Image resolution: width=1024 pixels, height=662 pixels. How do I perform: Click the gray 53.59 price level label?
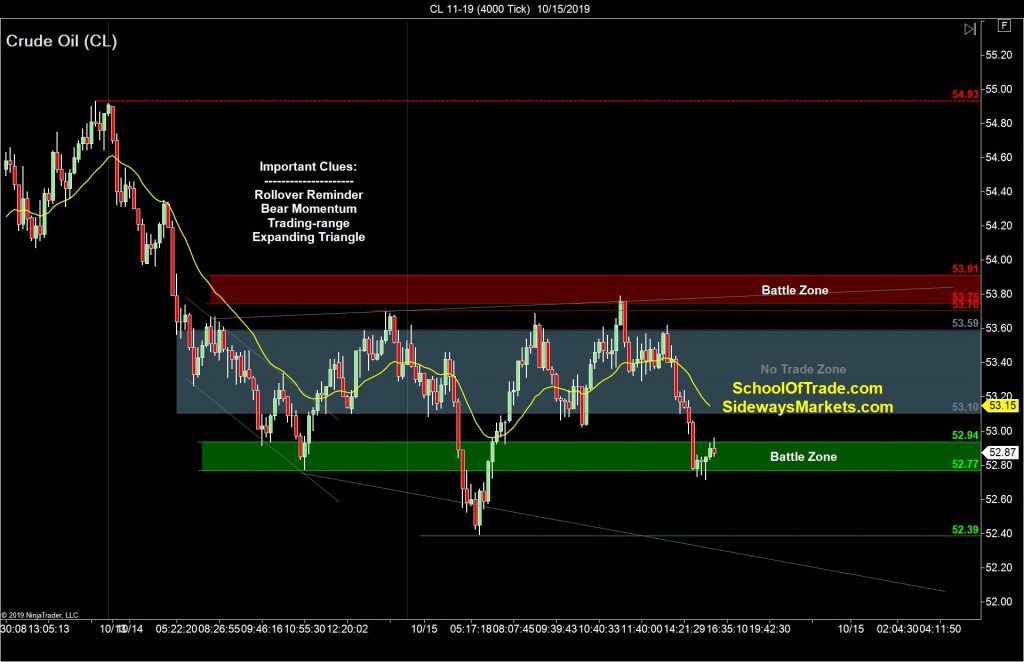click(x=965, y=323)
